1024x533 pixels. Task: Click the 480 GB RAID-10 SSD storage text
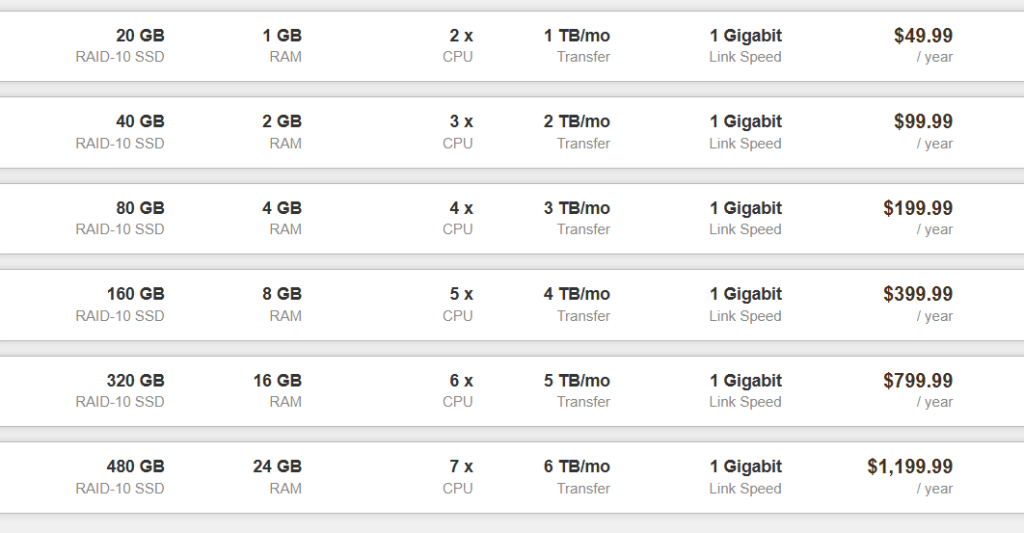pyautogui.click(x=120, y=476)
